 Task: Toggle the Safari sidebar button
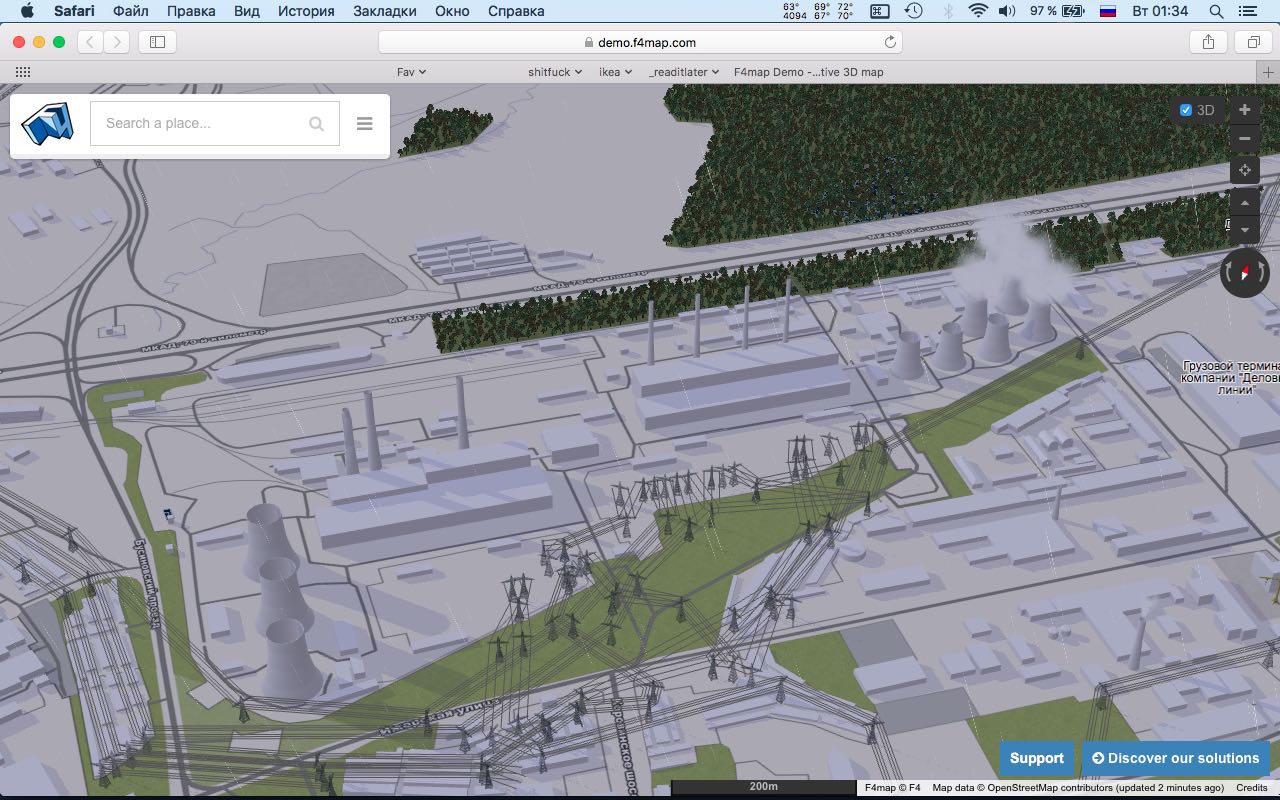[x=157, y=42]
